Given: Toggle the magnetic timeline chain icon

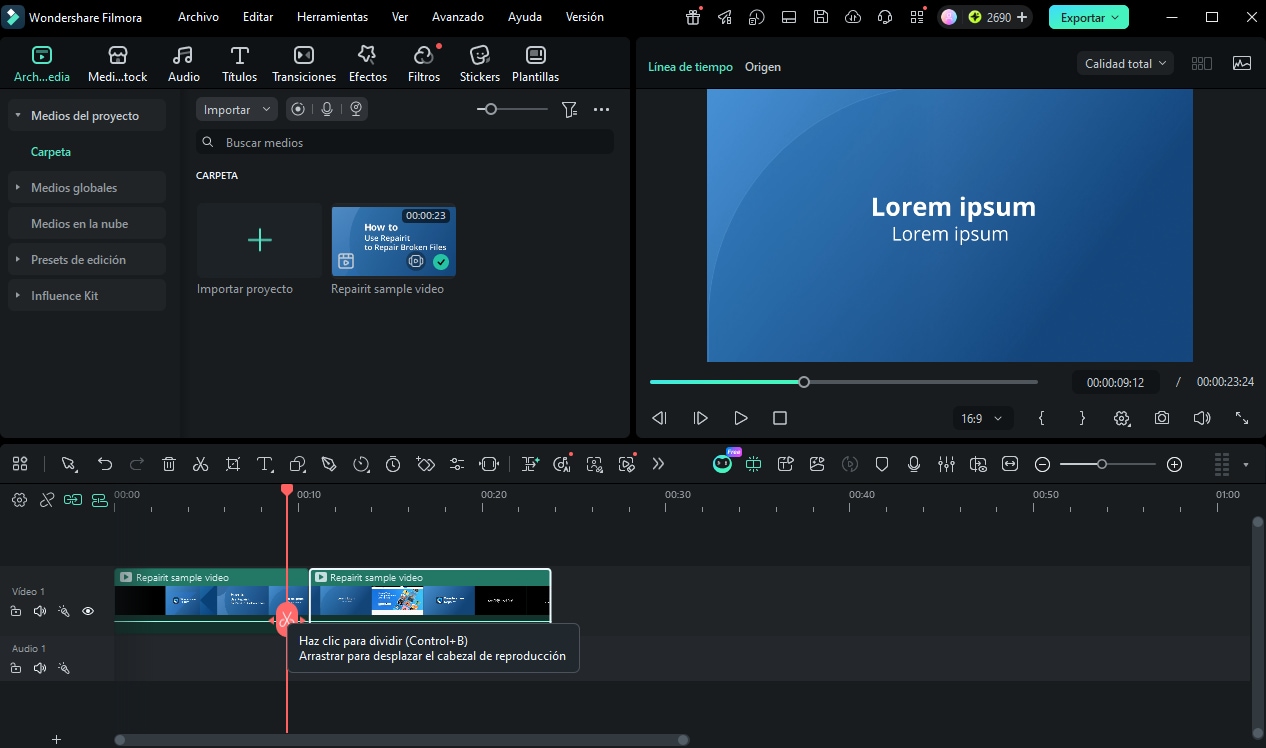Looking at the screenshot, I should tap(47, 500).
